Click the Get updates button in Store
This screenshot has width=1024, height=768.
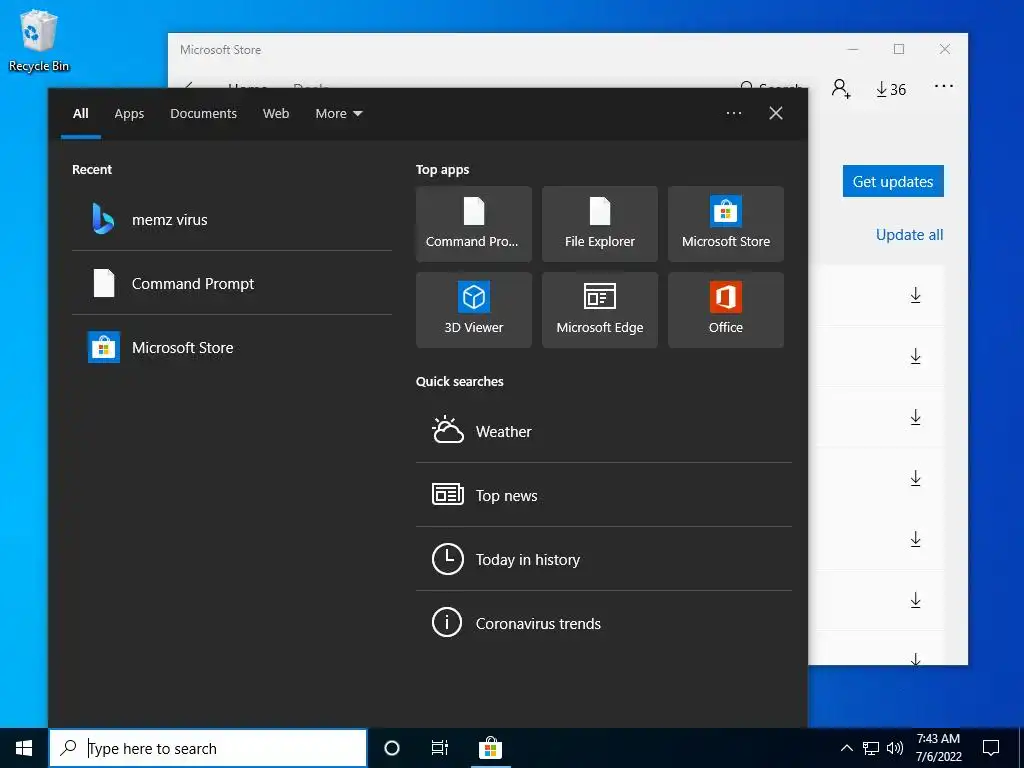coord(893,182)
